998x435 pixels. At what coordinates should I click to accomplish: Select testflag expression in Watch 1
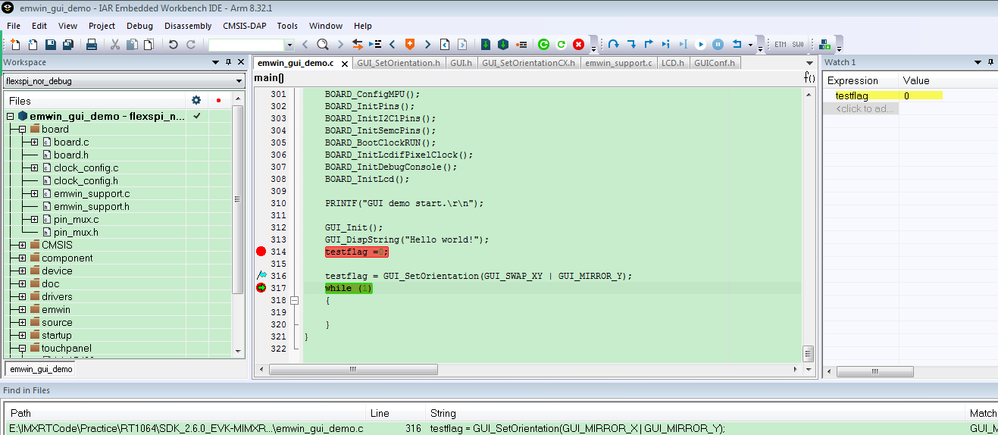point(852,96)
